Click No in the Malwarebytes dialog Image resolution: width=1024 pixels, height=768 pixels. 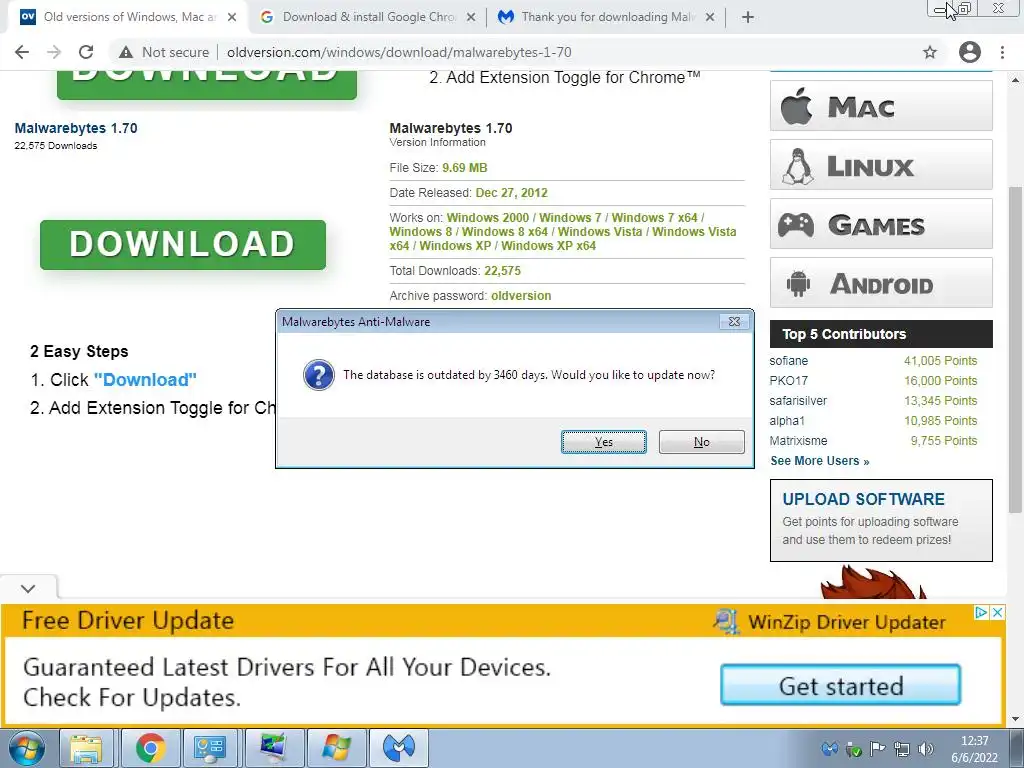tap(701, 441)
